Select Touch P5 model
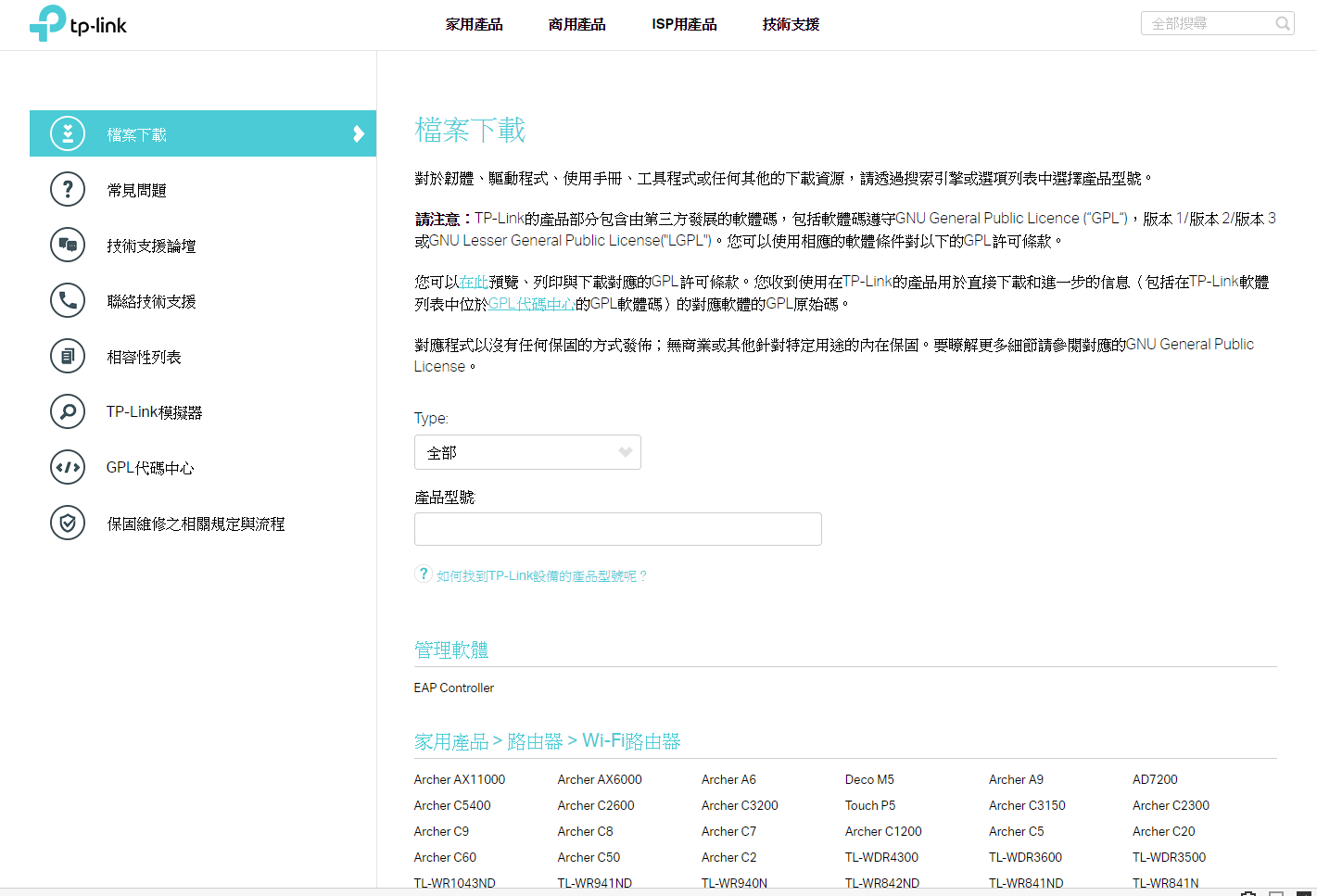The height and width of the screenshot is (896, 1317). (x=870, y=805)
